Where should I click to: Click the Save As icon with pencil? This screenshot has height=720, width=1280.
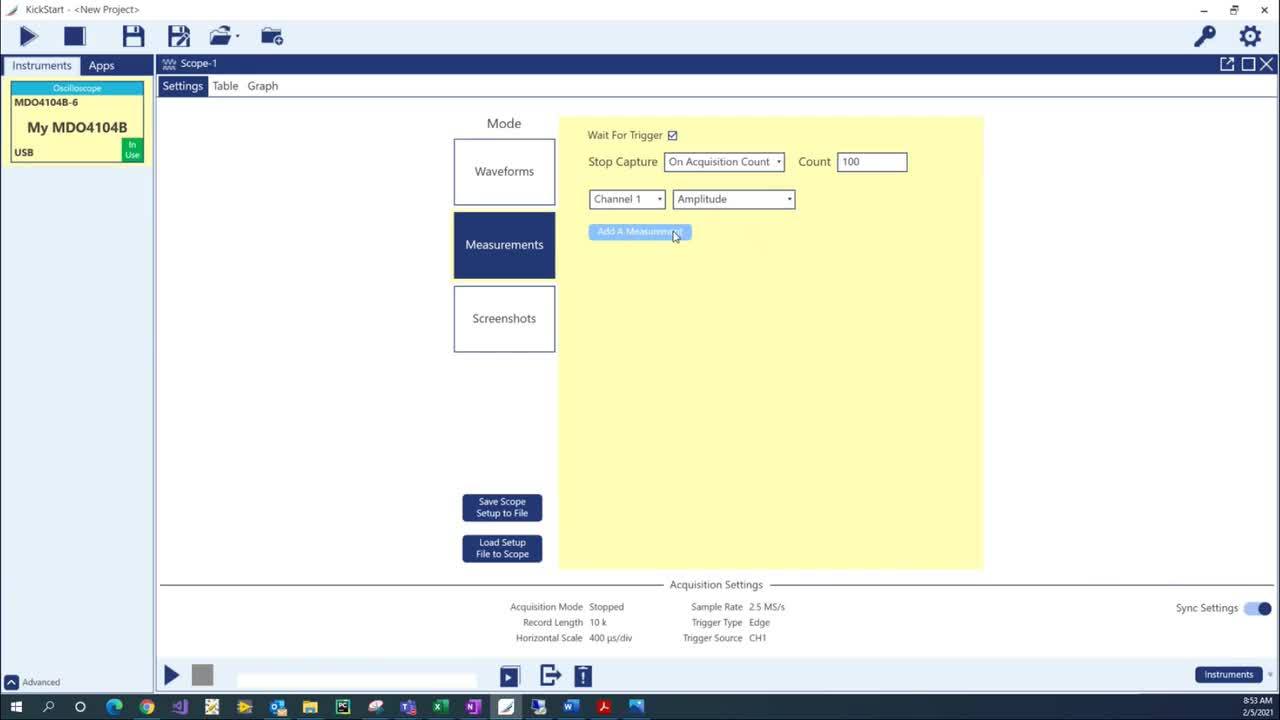click(x=179, y=37)
